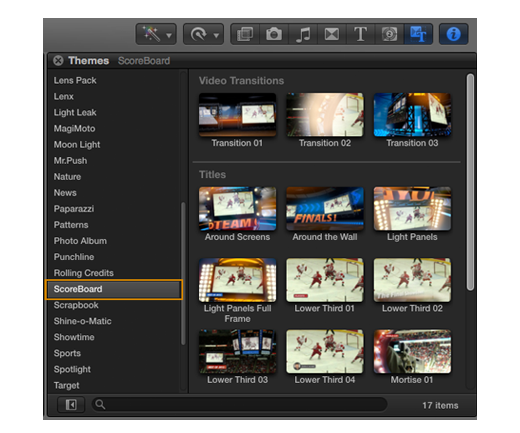Select the News theme
This screenshot has height=433, width=520.
click(65, 192)
